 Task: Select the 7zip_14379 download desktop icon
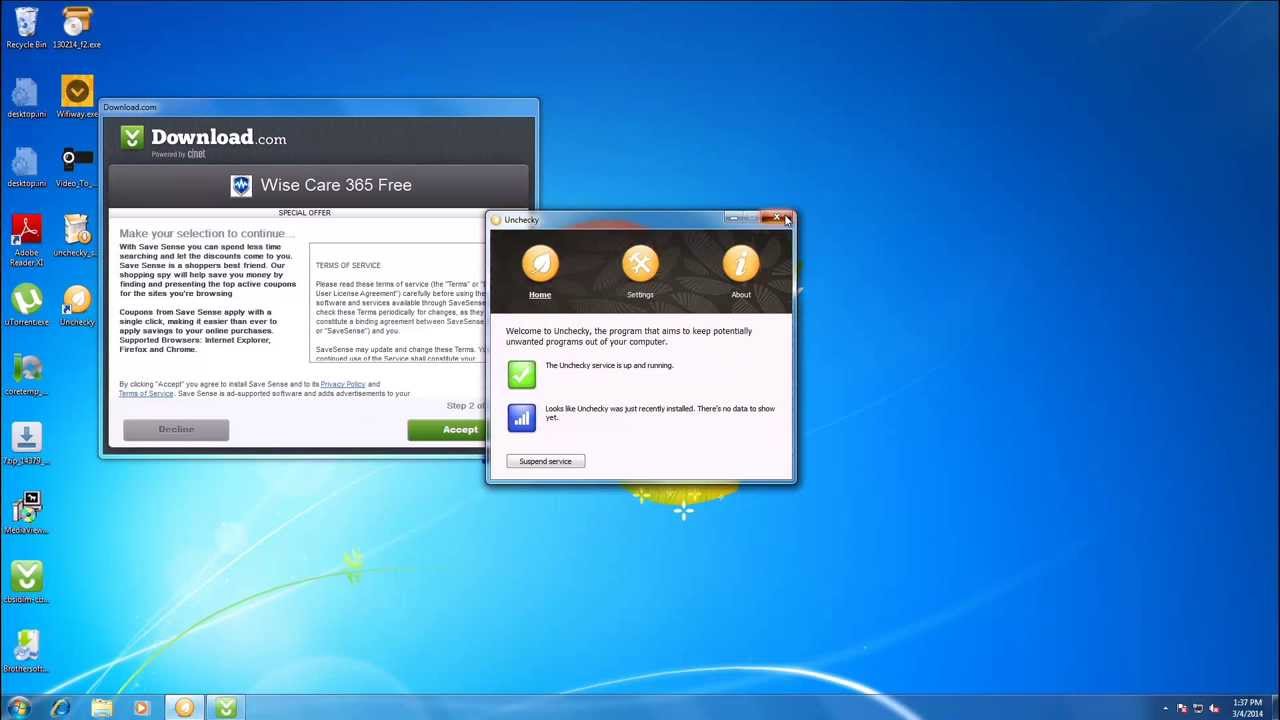[26, 444]
